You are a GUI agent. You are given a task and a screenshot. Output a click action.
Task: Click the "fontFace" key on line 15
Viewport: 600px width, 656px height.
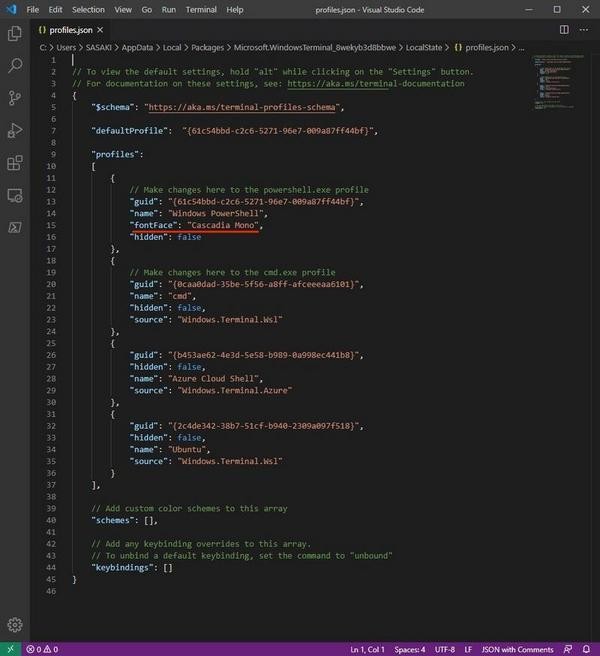(153, 226)
